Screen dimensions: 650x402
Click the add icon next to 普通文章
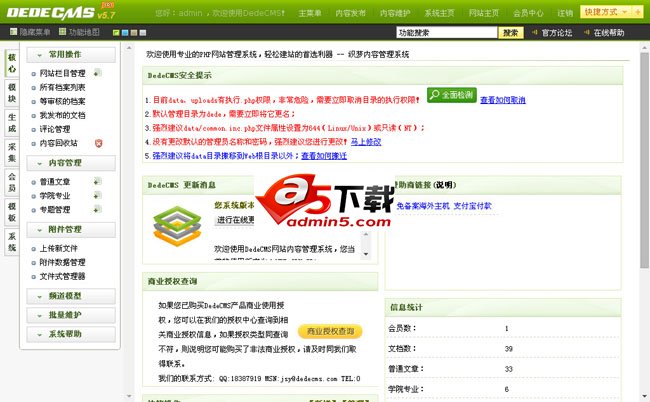click(97, 182)
